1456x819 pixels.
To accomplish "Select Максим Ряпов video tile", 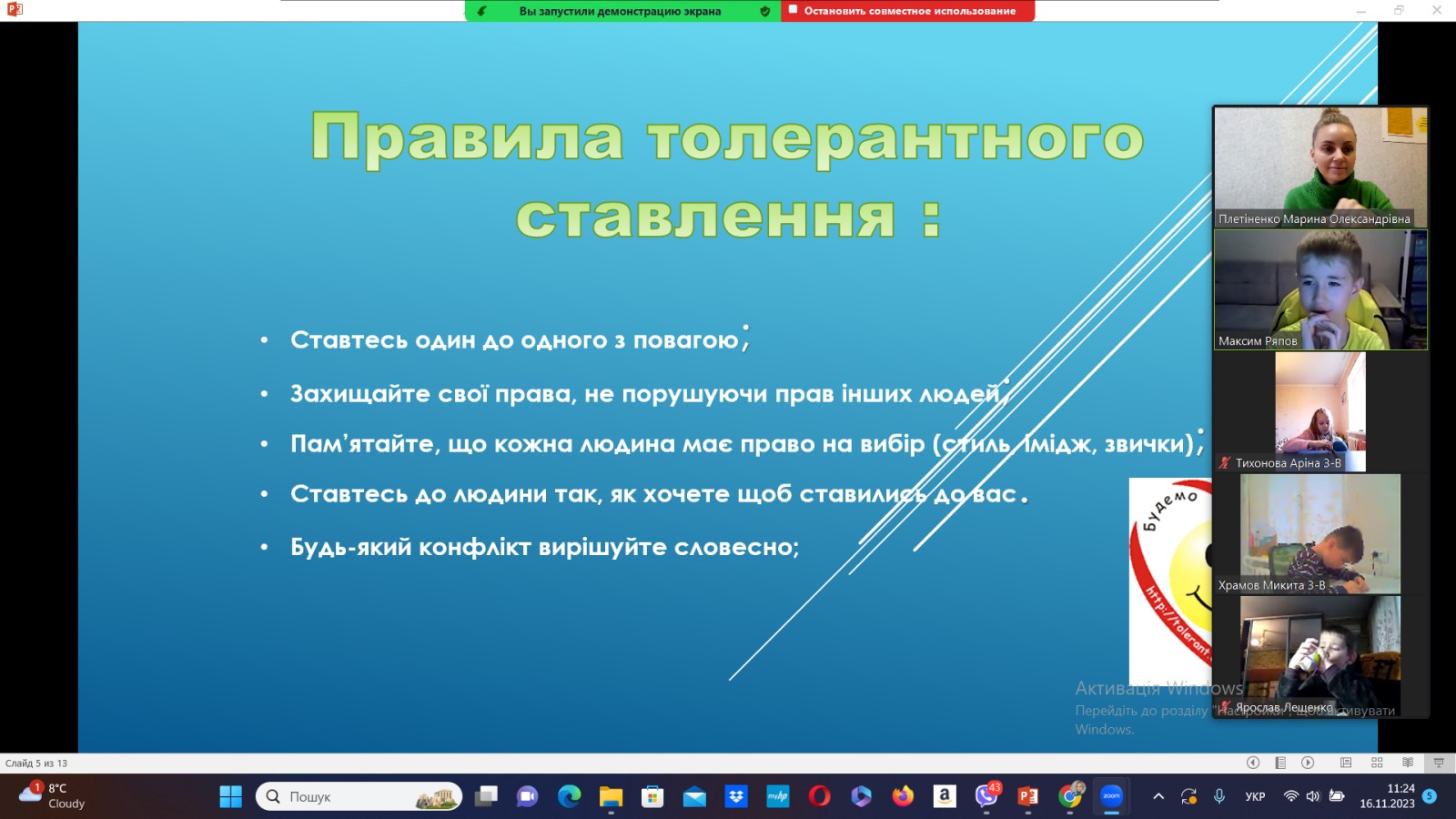I will [1320, 289].
